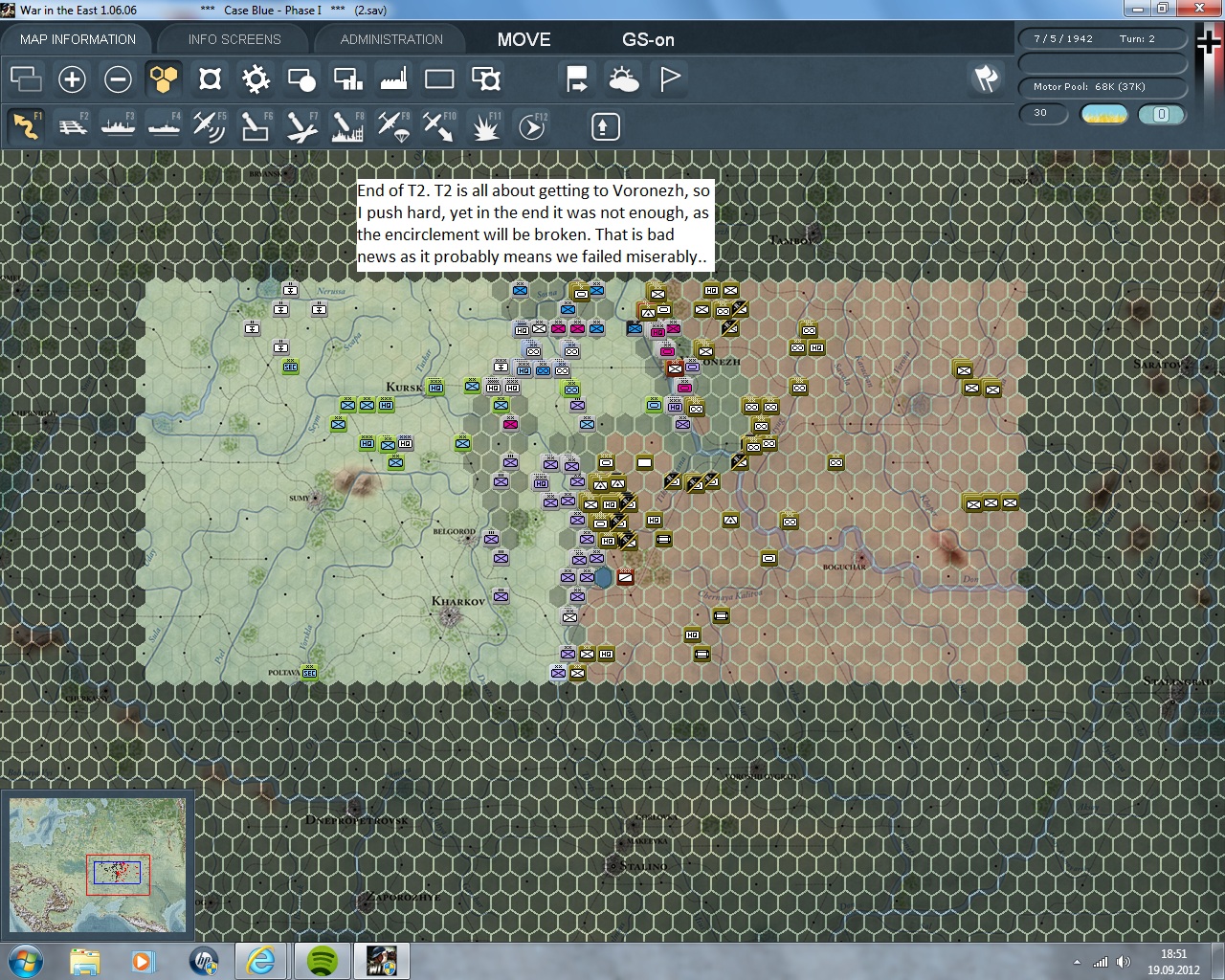
Task: Click the up-arrow box toolbar icon
Action: click(x=605, y=126)
